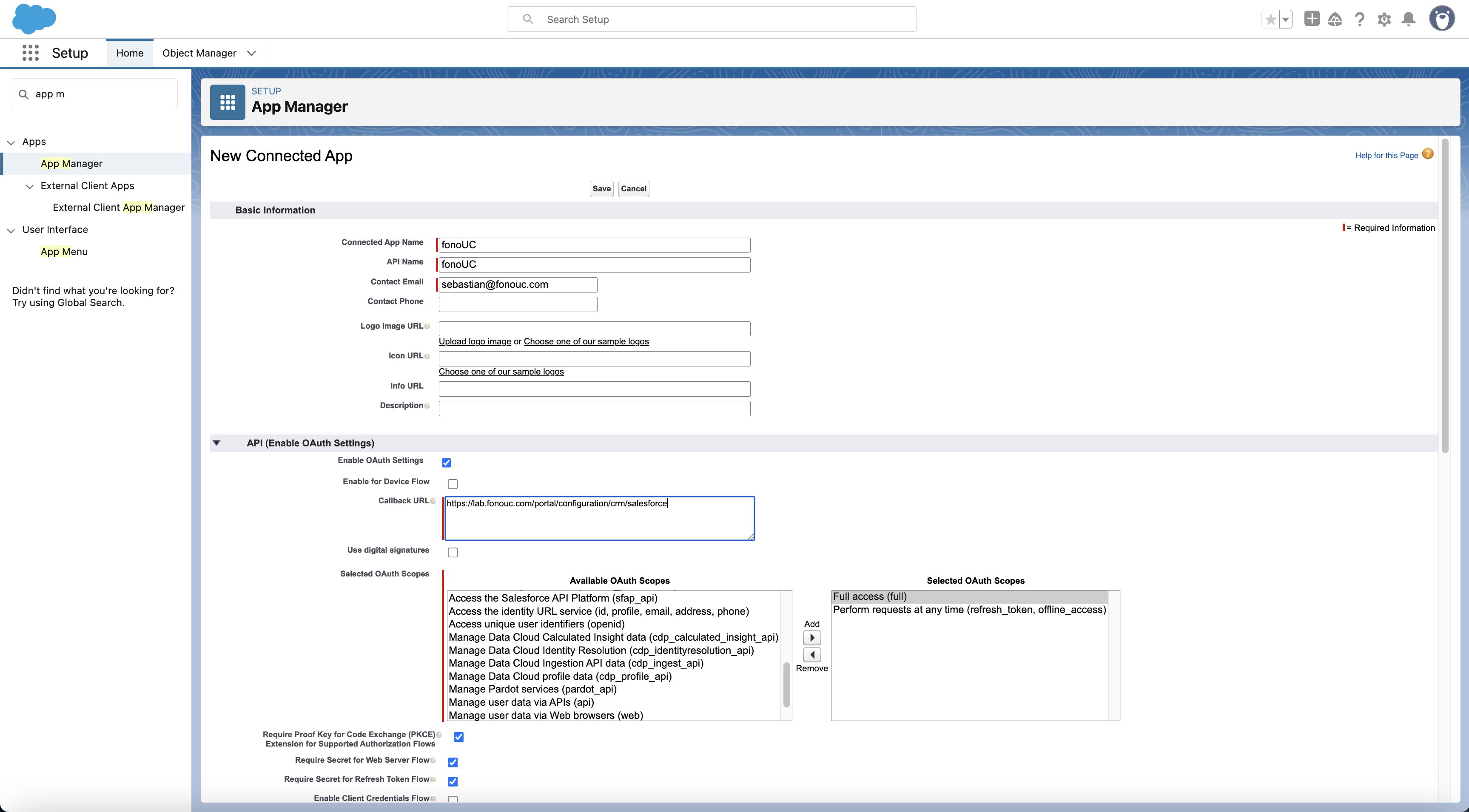Collapse External Client Apps section
This screenshot has height=812, width=1469.
(x=30, y=187)
